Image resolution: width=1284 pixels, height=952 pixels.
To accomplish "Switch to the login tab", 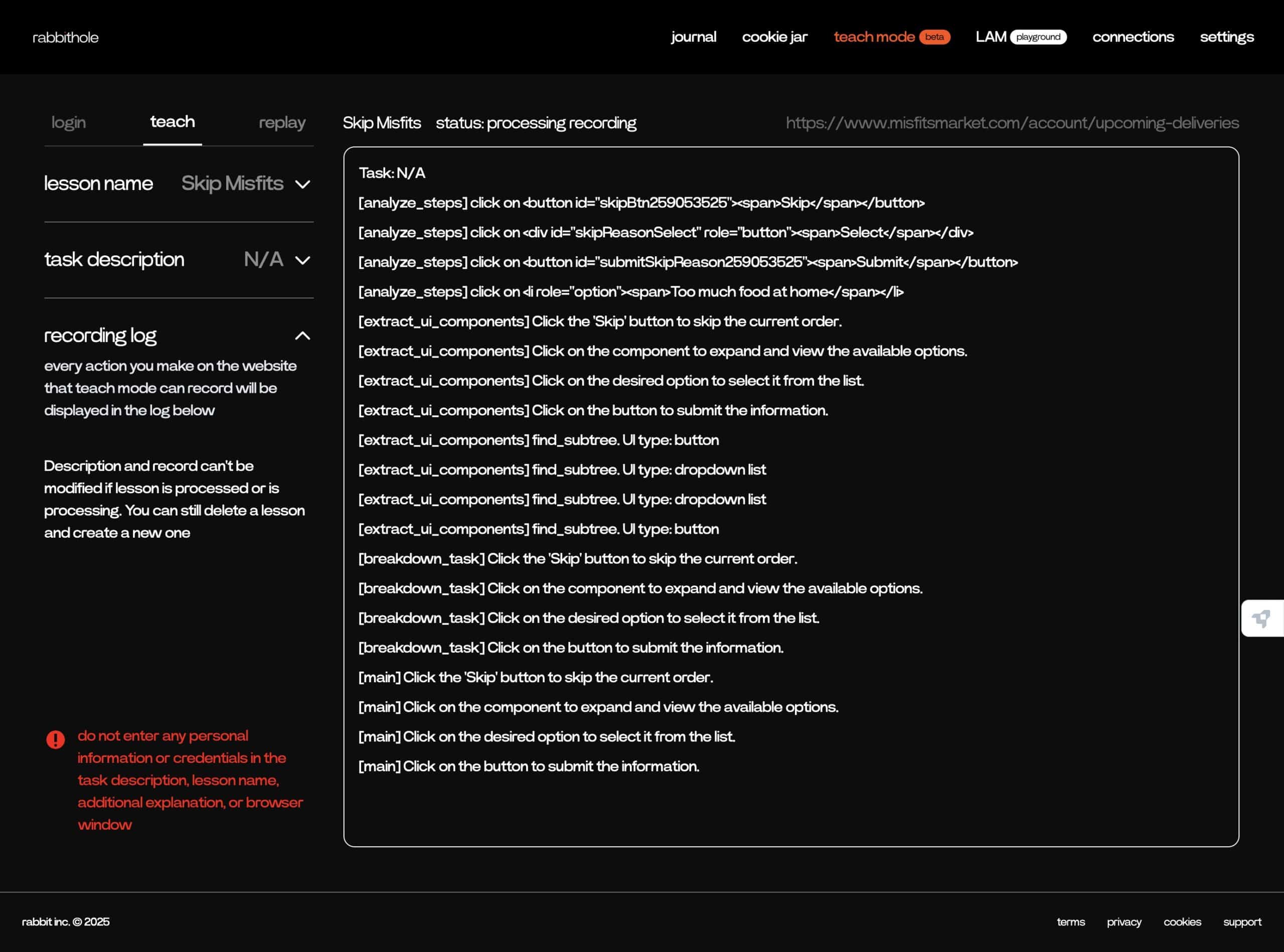I will pyautogui.click(x=69, y=122).
